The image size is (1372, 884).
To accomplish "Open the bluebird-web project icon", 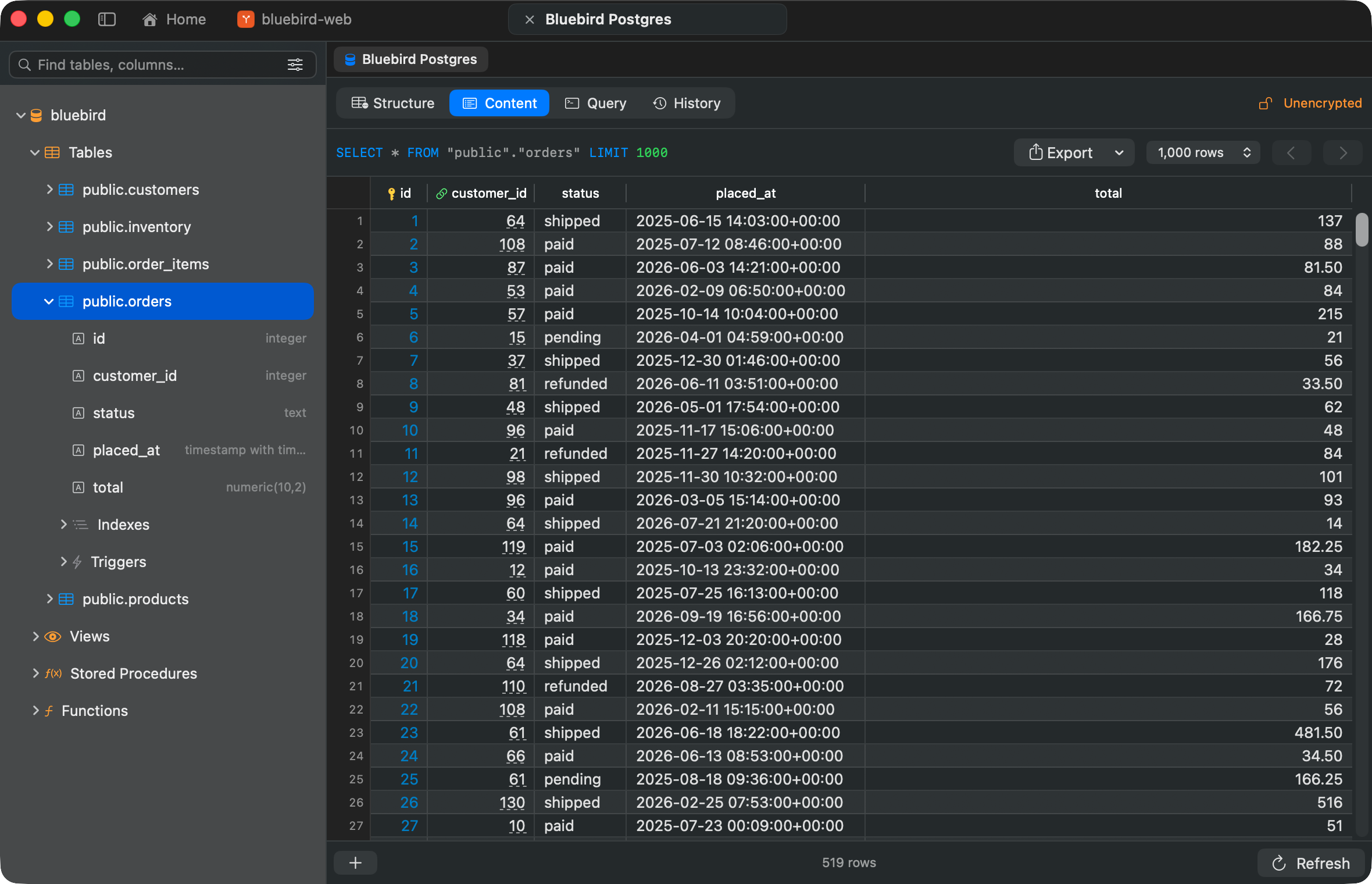I will [x=246, y=19].
